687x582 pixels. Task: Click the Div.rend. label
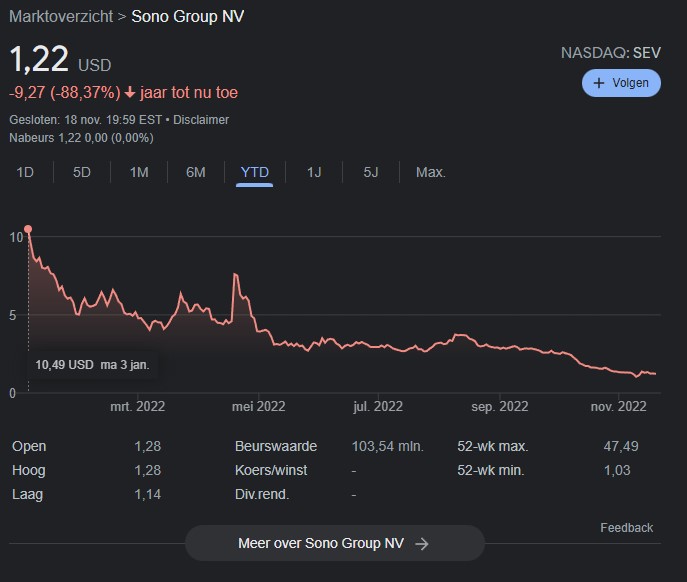[x=262, y=494]
